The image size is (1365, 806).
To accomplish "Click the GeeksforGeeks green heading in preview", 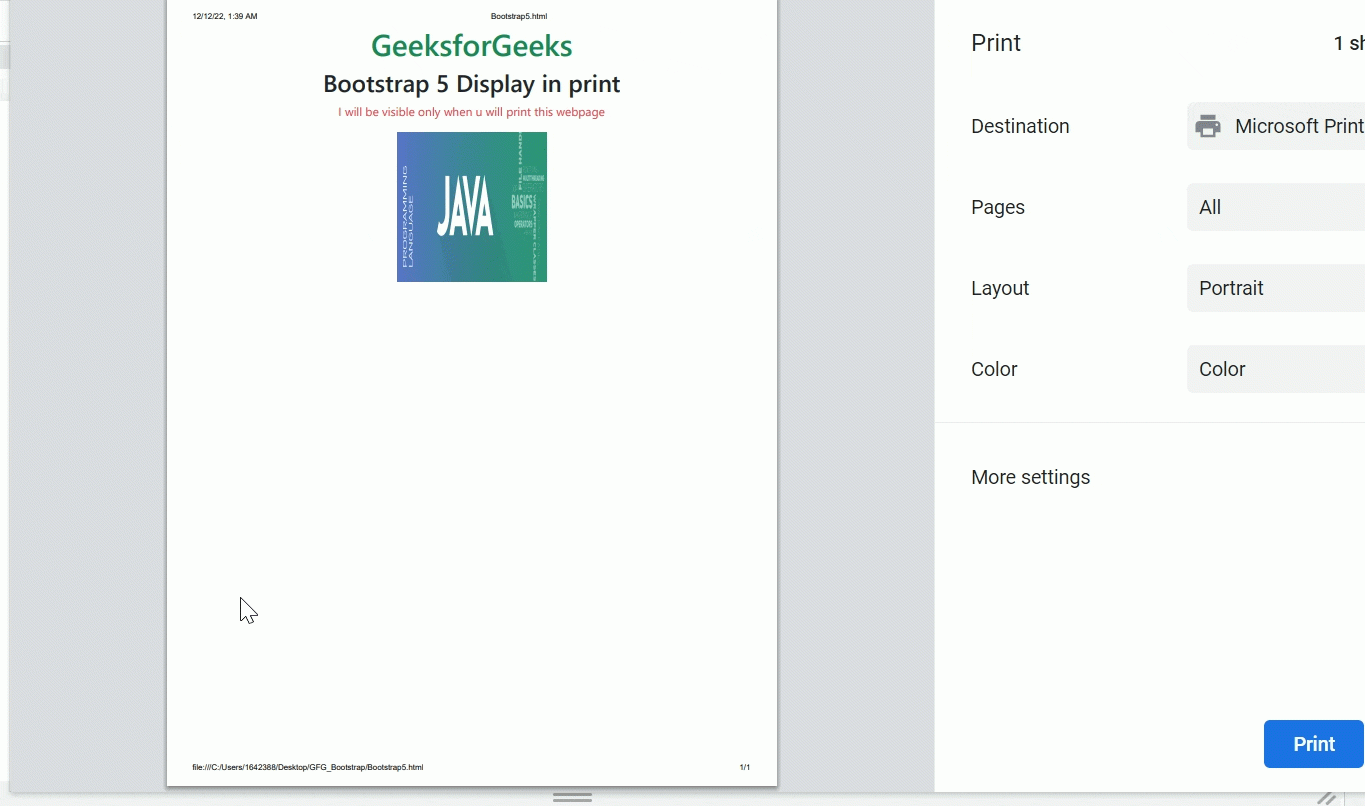I will tap(471, 46).
